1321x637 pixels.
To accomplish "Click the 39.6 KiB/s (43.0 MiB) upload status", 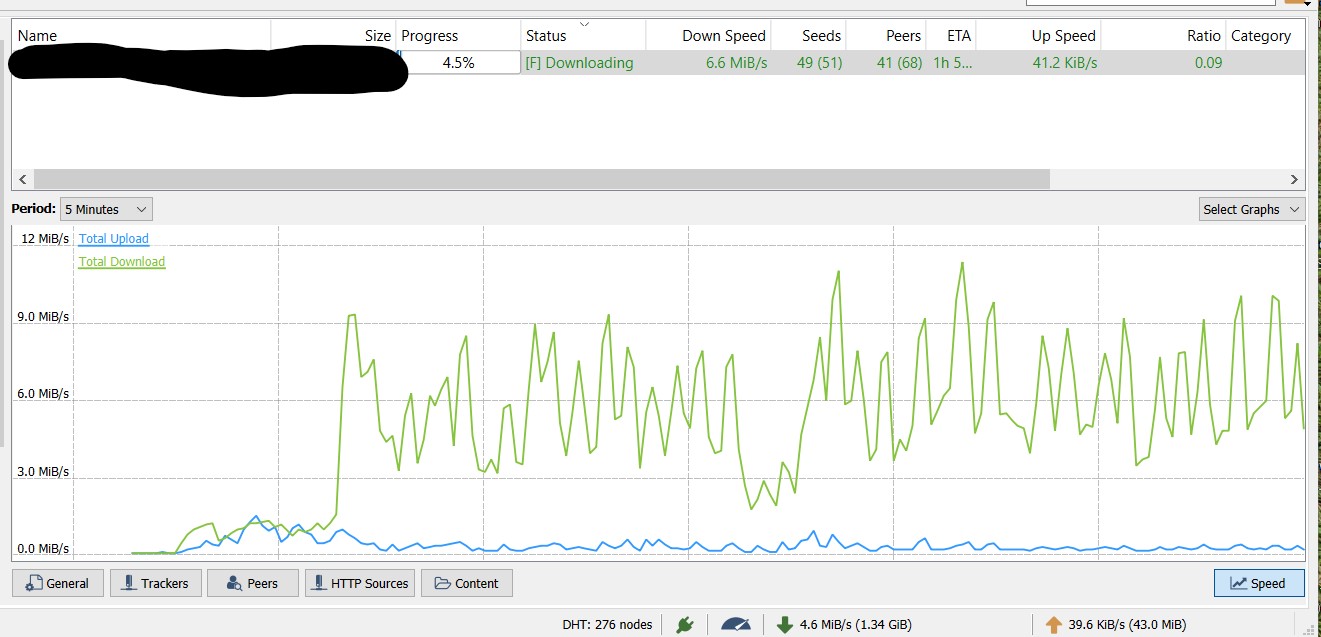I will [1127, 625].
